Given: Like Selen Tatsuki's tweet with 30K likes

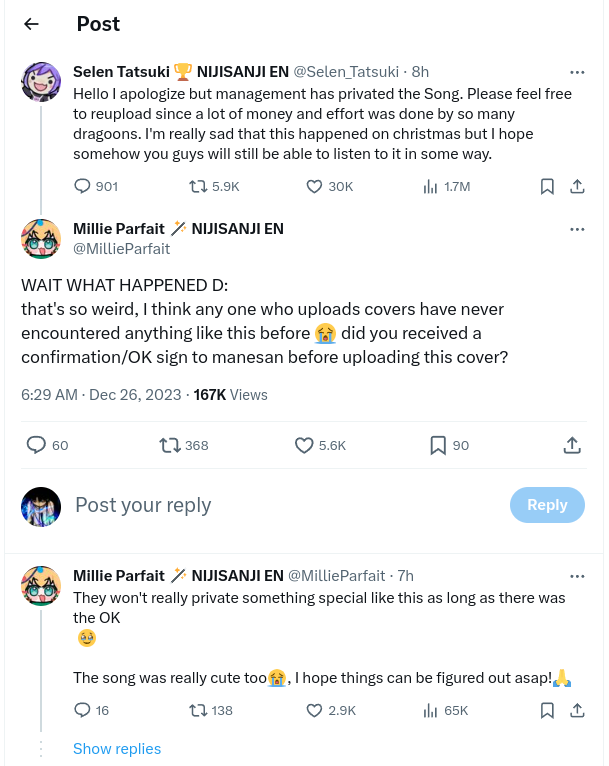Looking at the screenshot, I should tap(313, 186).
